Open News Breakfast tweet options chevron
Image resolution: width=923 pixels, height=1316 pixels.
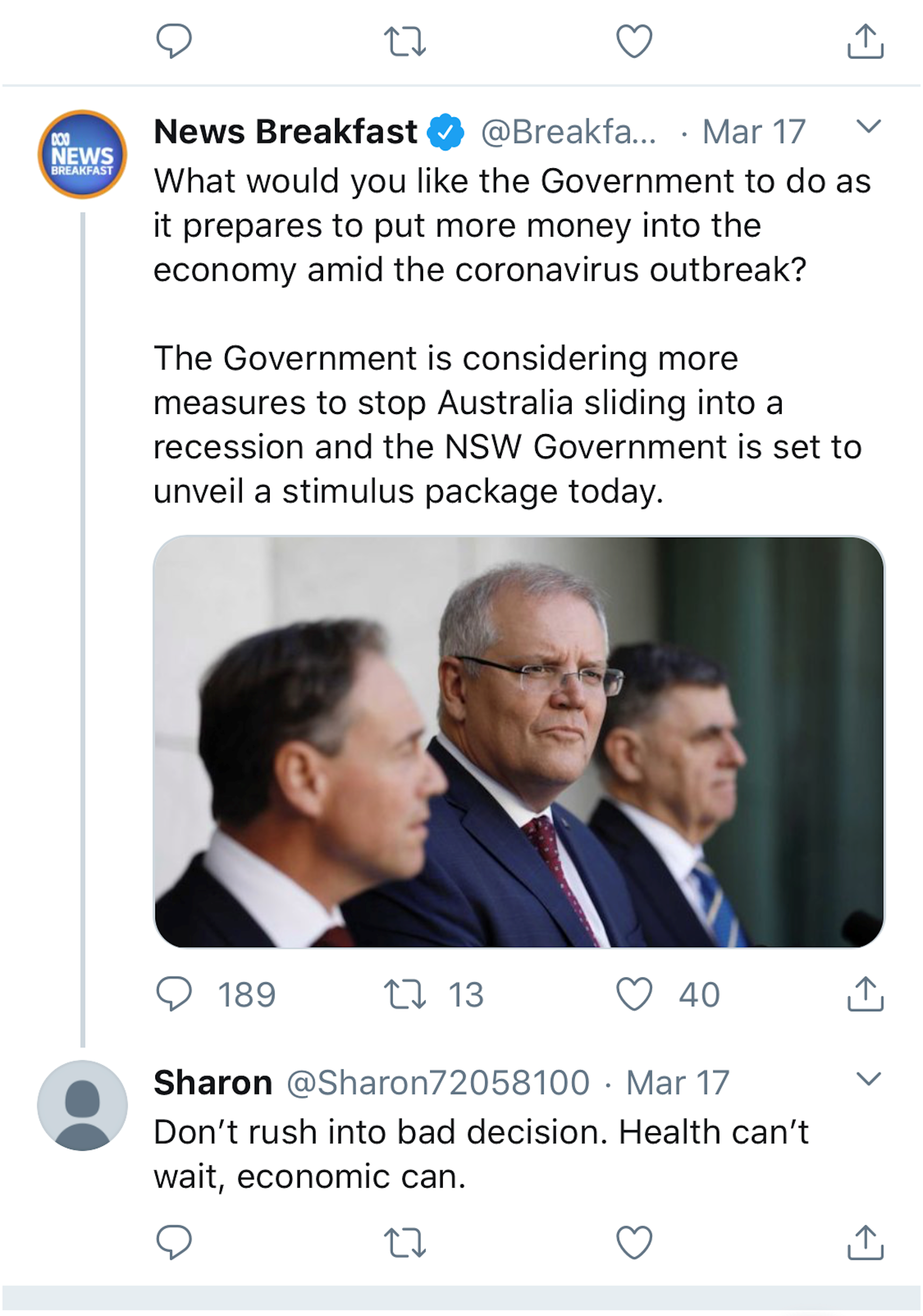[868, 126]
